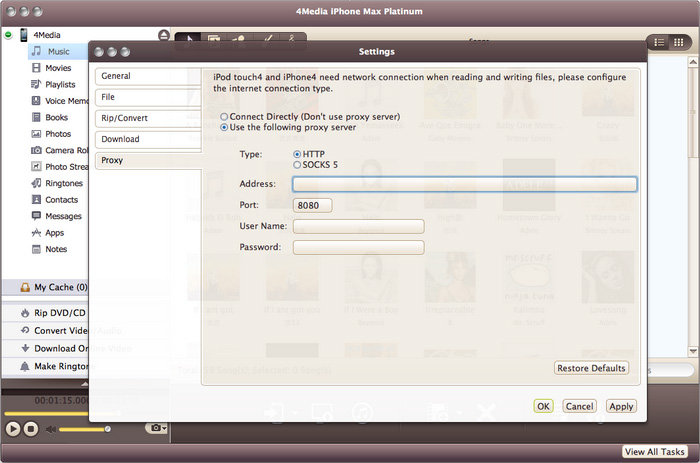The width and height of the screenshot is (700, 463).
Task: Open the Ringtones category
Action: (63, 183)
